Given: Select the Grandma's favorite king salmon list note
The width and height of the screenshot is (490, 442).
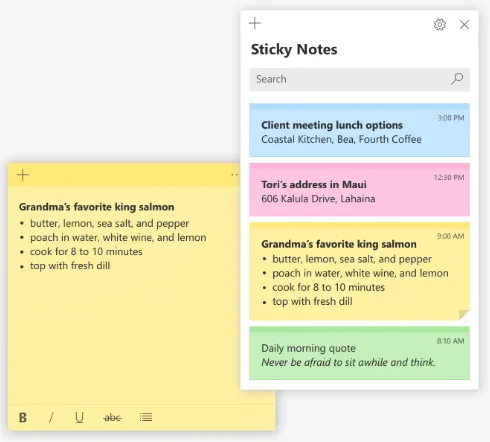Looking at the screenshot, I should (359, 271).
